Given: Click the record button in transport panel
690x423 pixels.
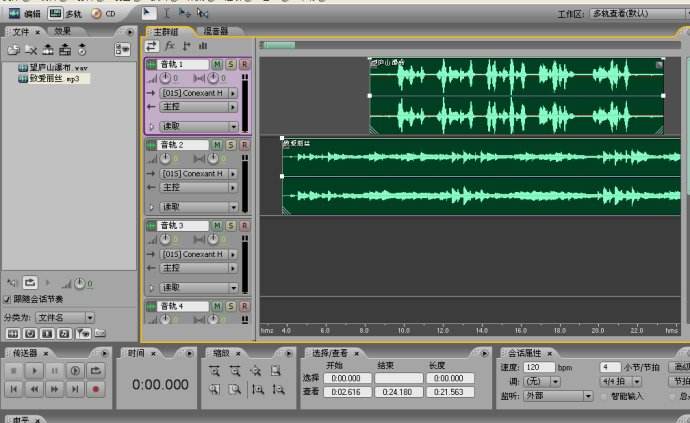Looking at the screenshot, I should coord(95,389).
